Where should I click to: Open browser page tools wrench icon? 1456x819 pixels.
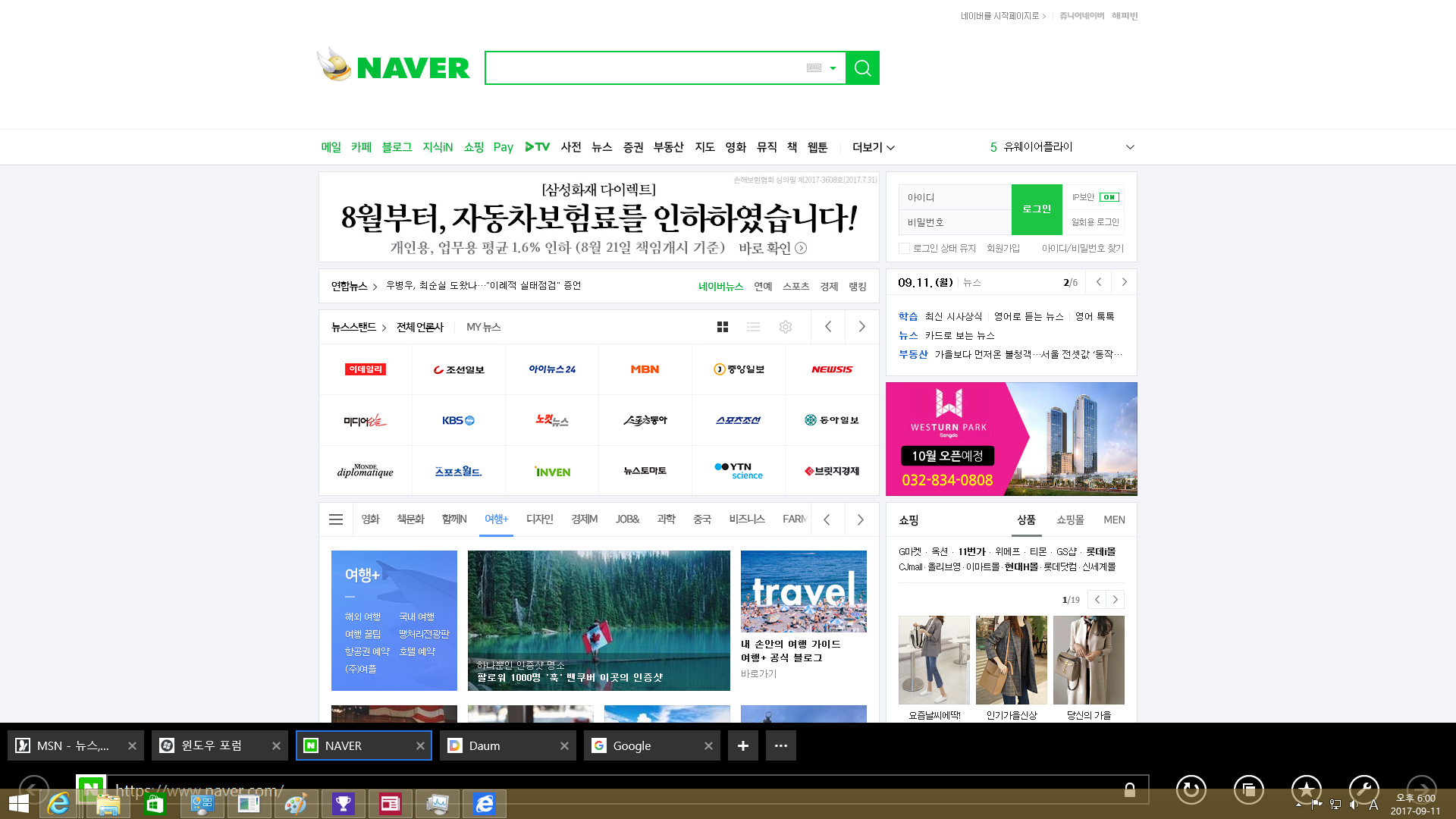(1364, 789)
